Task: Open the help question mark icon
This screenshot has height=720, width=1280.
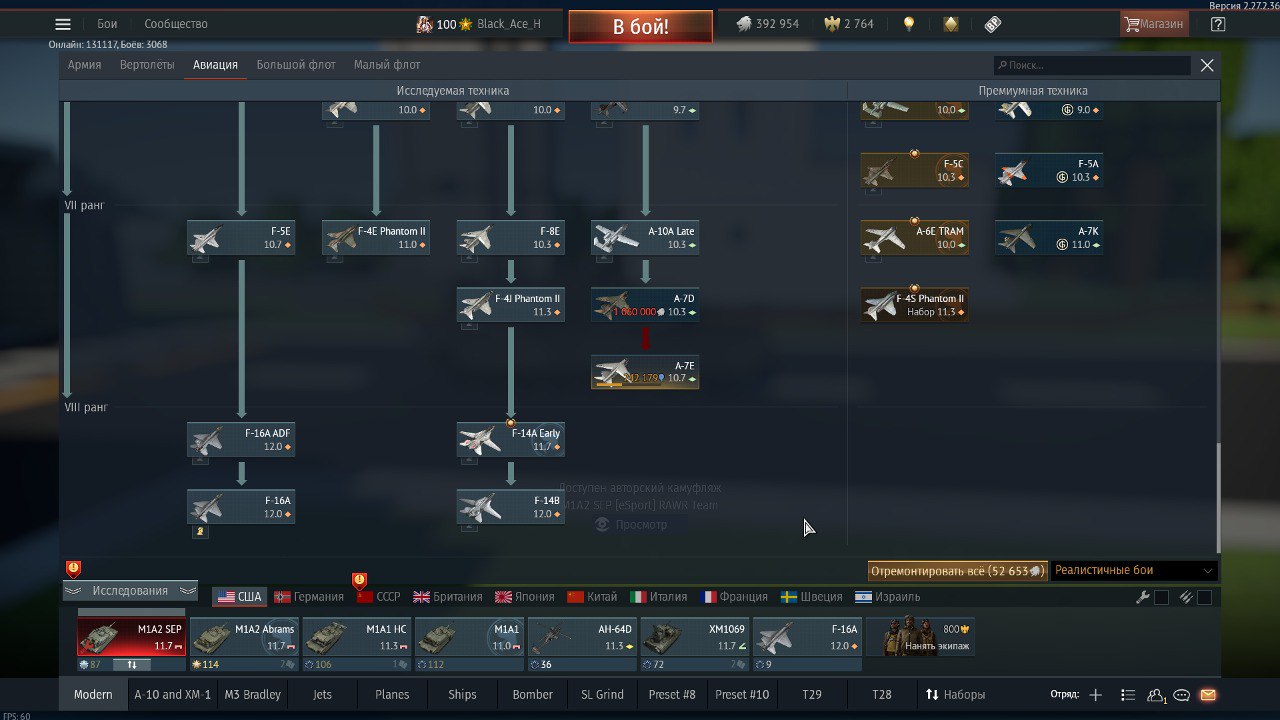Action: [x=1217, y=24]
